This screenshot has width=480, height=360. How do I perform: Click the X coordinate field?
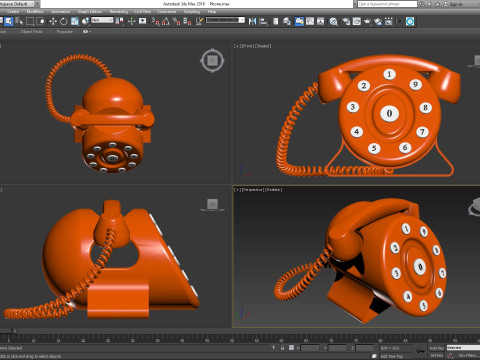click(x=310, y=348)
